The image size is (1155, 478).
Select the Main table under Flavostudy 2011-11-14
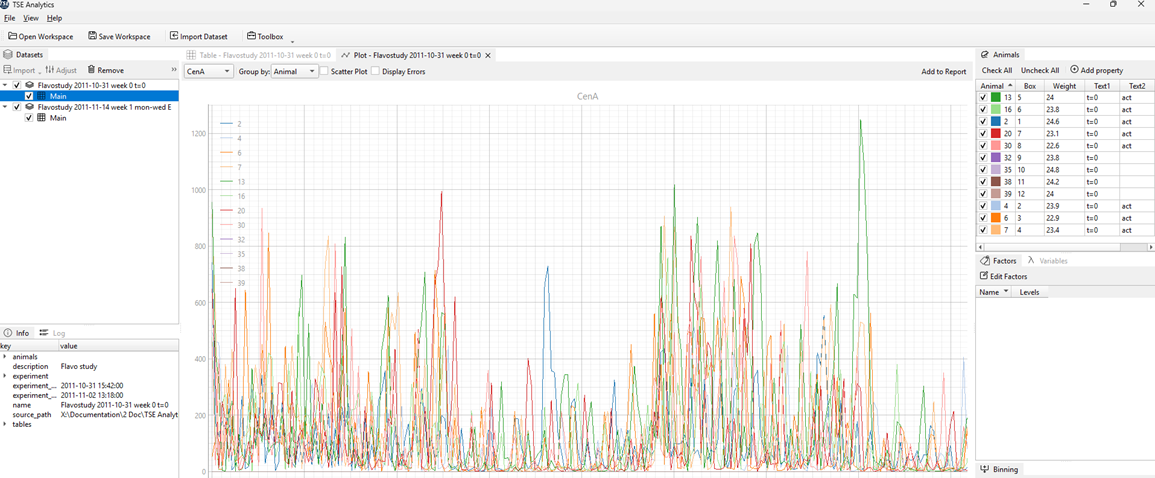point(57,118)
